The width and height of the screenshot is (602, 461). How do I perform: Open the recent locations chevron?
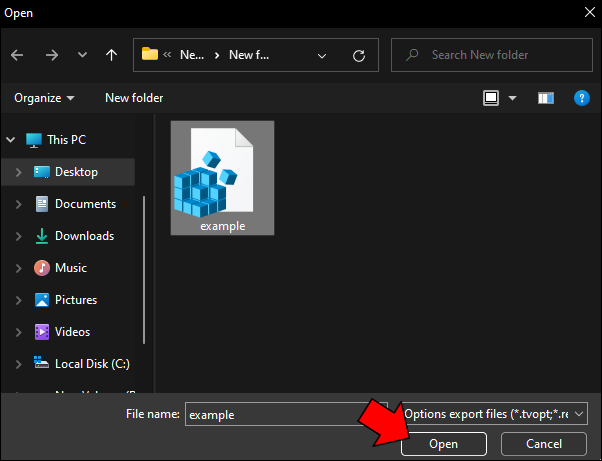click(x=82, y=55)
